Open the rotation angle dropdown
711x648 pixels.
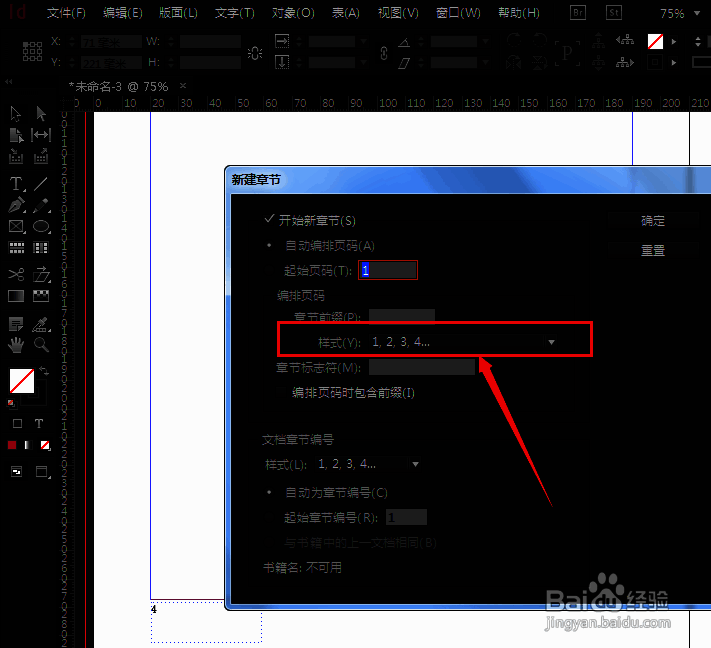(486, 42)
